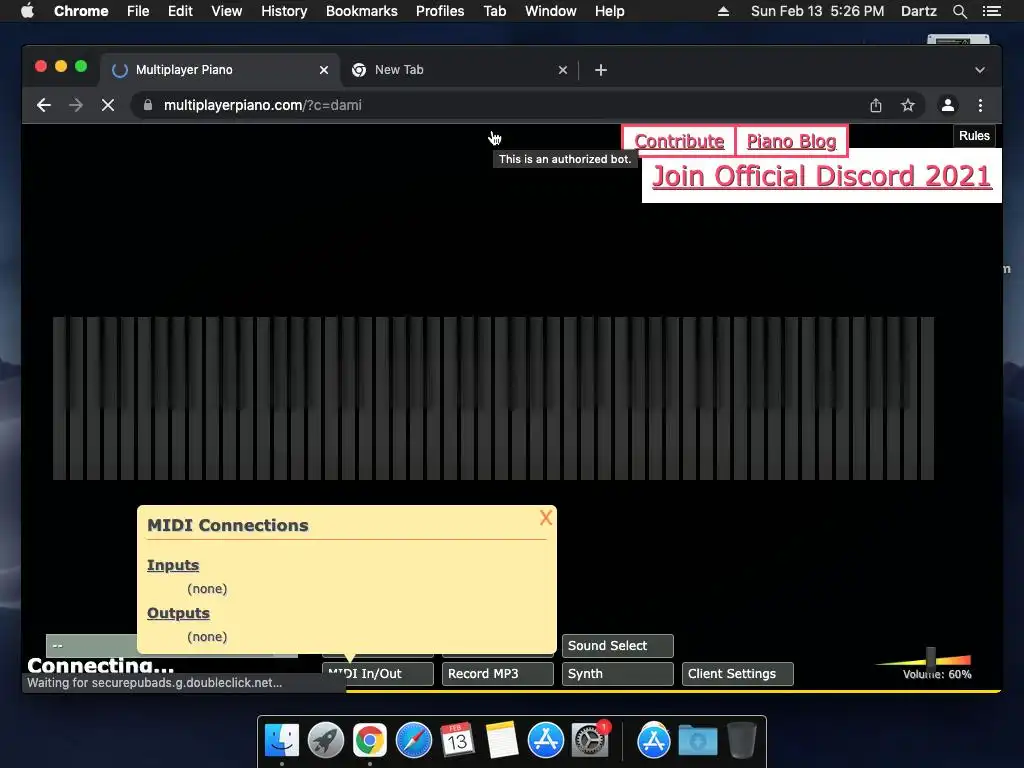Open Client Settings

737,674
